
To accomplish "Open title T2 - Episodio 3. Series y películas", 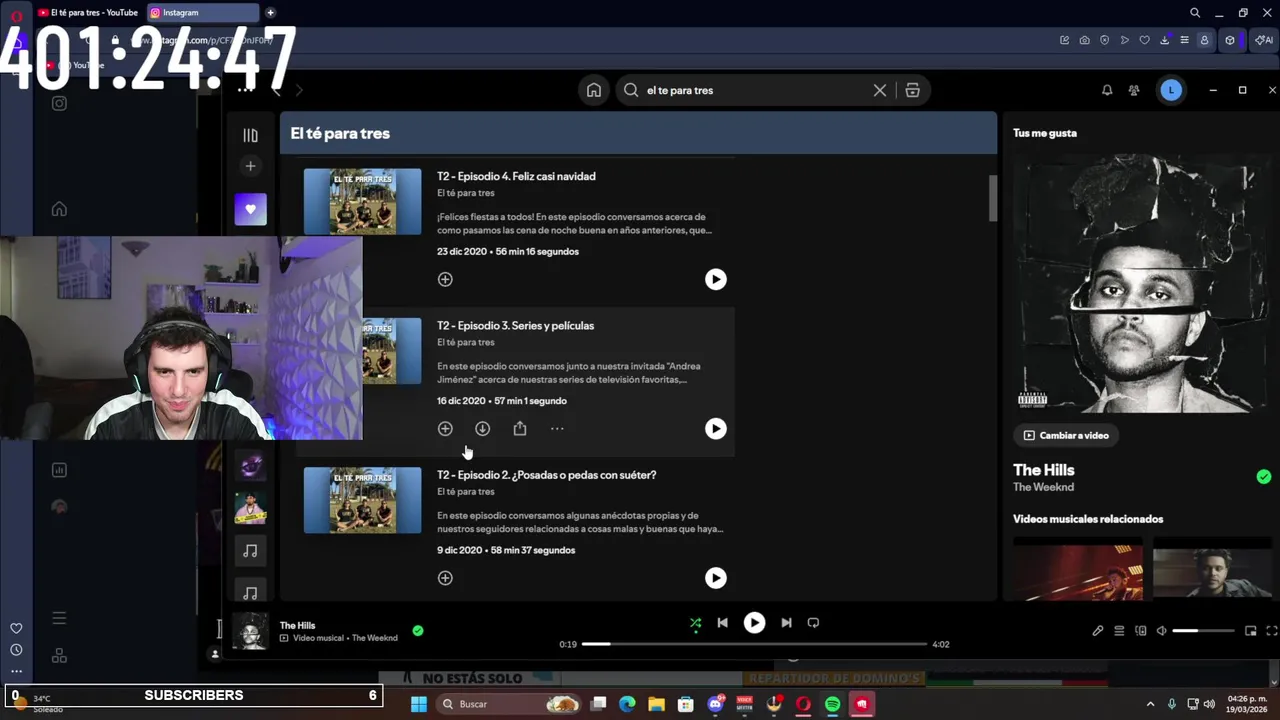I will [515, 325].
